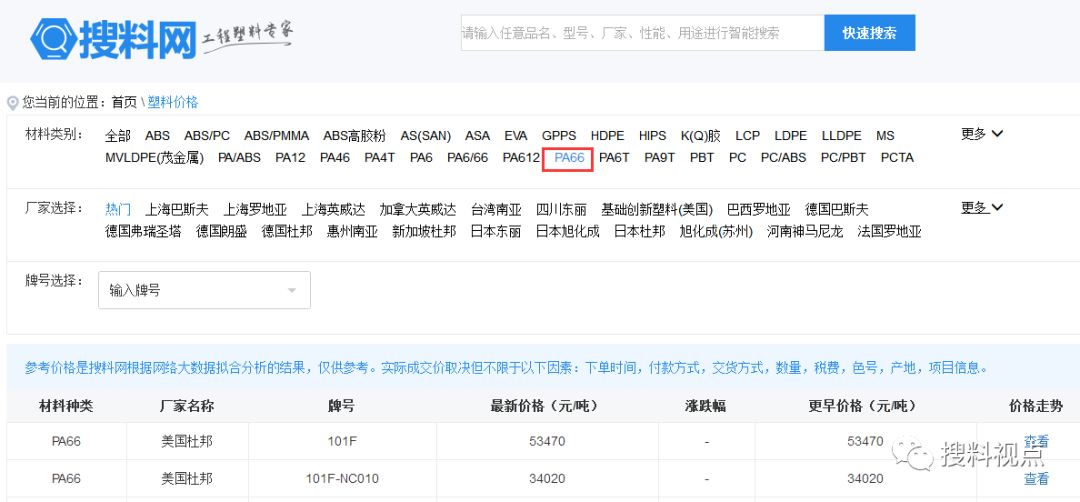This screenshot has width=1080, height=502.
Task: Select material category PA6
Action: (421, 158)
